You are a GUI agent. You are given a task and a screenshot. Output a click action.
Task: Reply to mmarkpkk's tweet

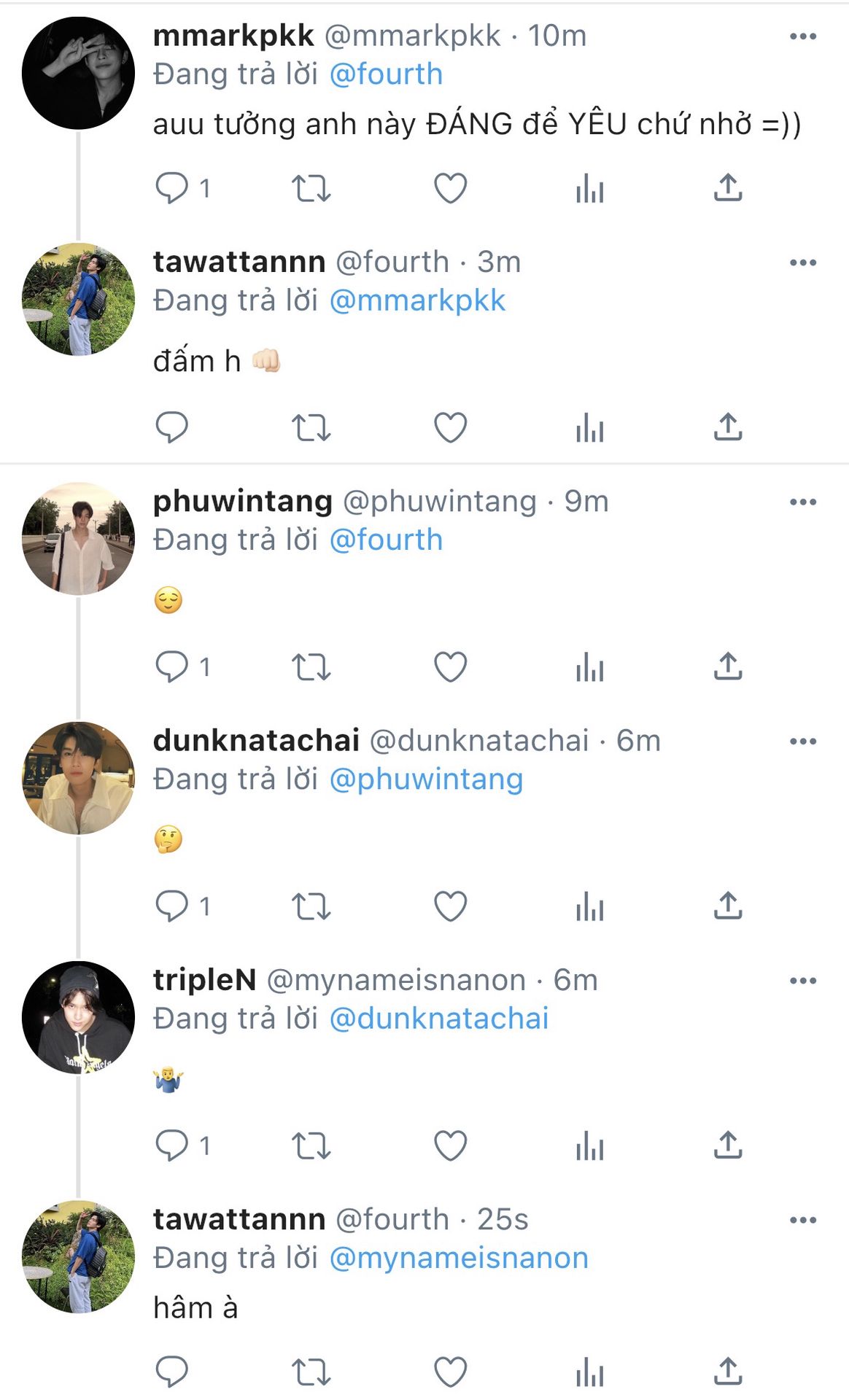coord(172,188)
